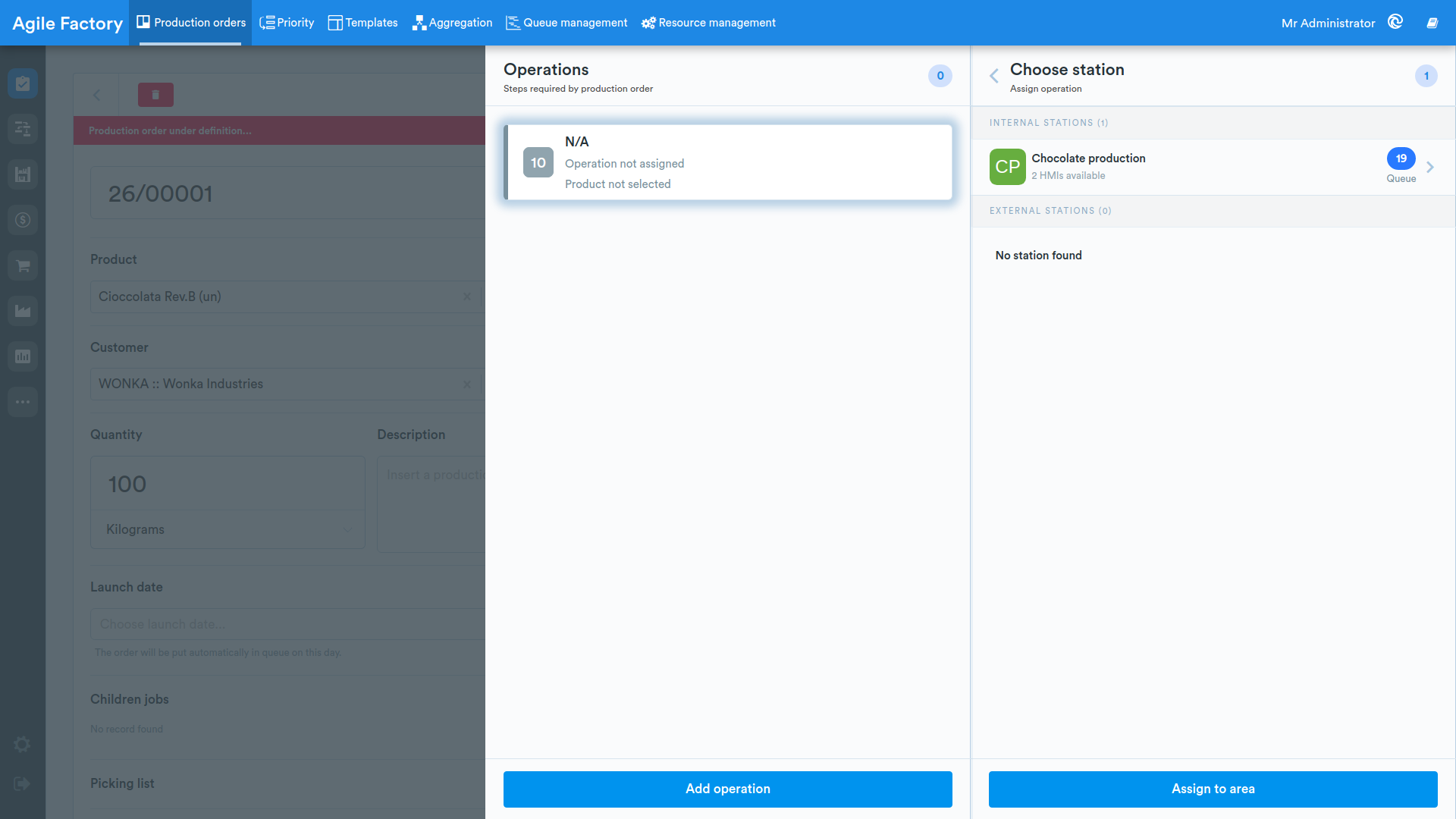Click the queue badge showing 19
Image resolution: width=1456 pixels, height=819 pixels.
coord(1401,158)
